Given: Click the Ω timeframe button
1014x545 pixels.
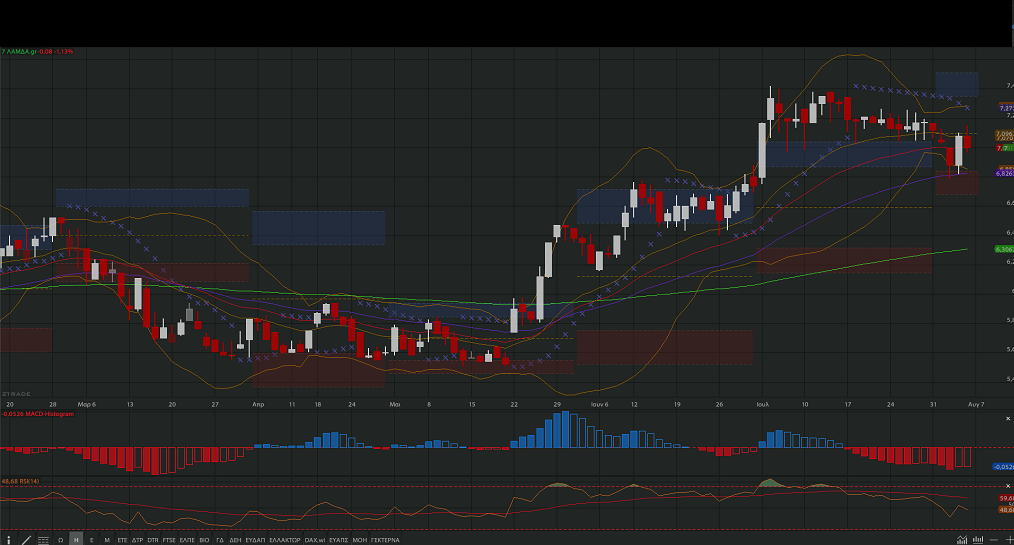Looking at the screenshot, I should tap(61, 540).
